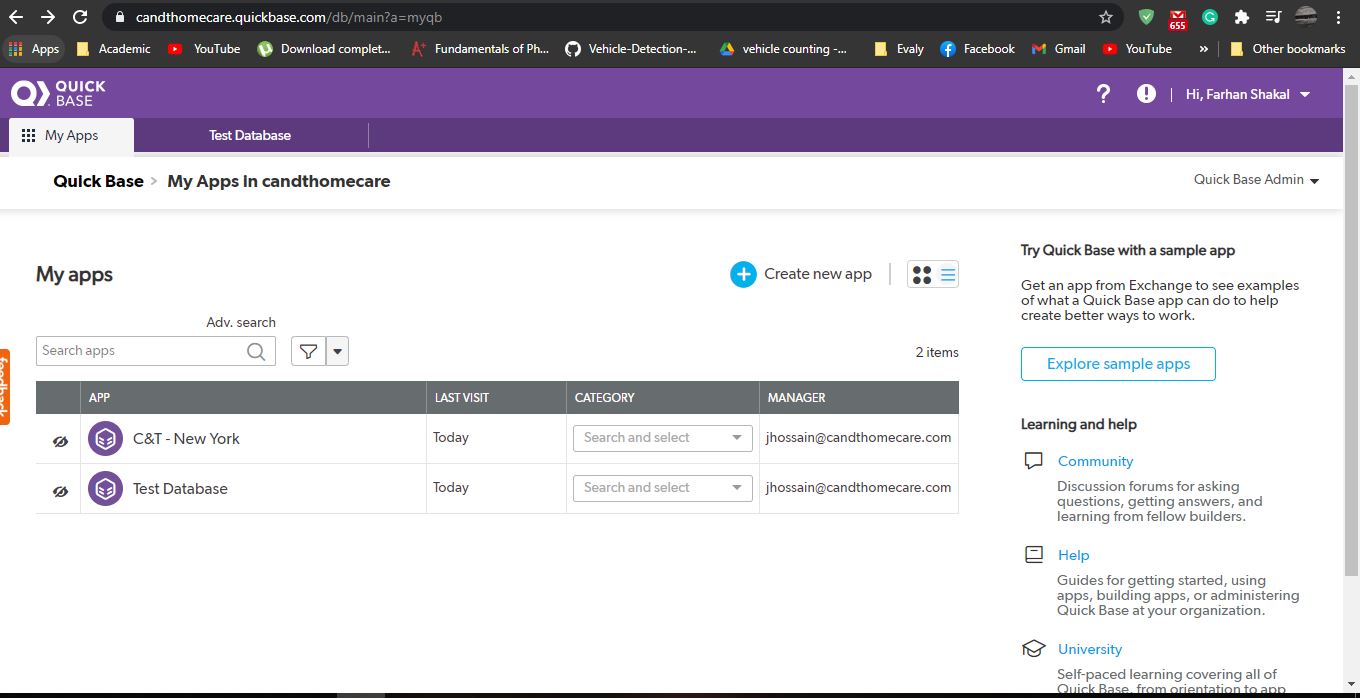Image resolution: width=1360 pixels, height=698 pixels.
Task: Open the Other bookmarks folder
Action: click(x=1287, y=48)
